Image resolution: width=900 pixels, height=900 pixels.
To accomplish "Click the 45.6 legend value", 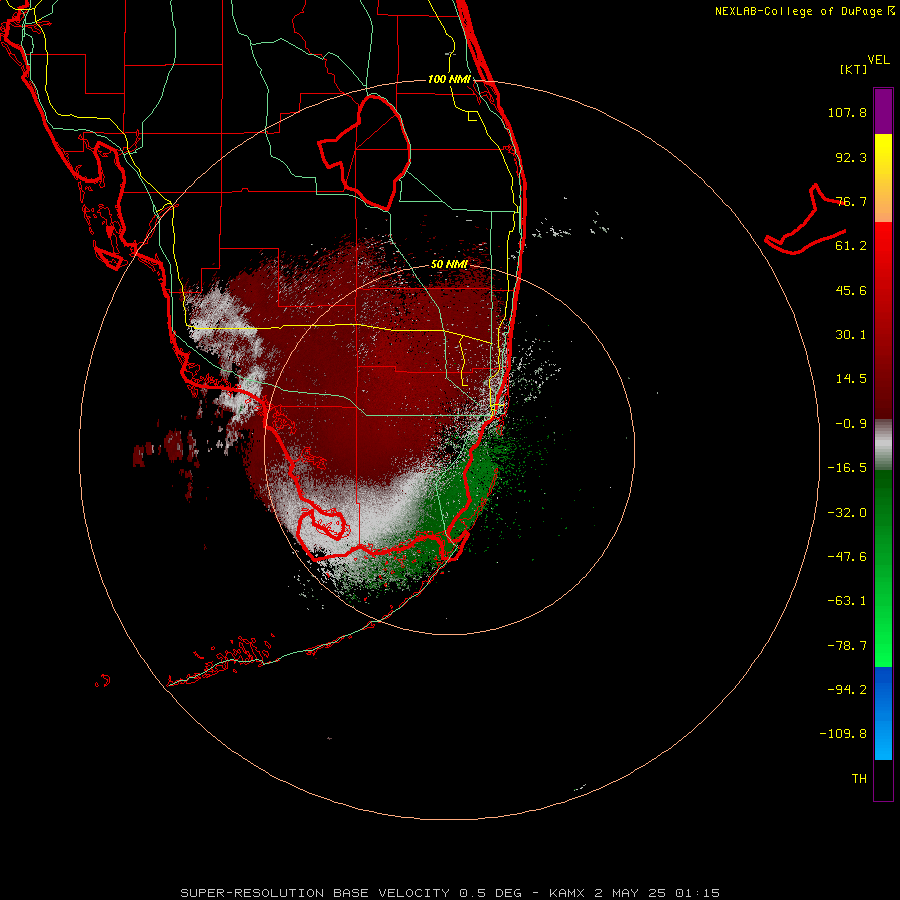I will pyautogui.click(x=851, y=290).
